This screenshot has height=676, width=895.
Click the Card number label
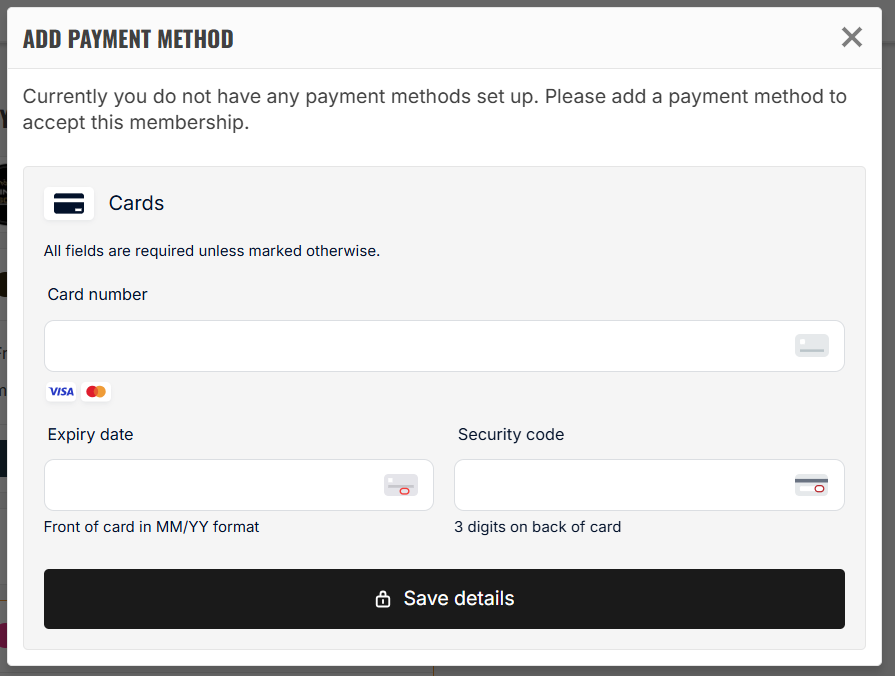point(98,295)
